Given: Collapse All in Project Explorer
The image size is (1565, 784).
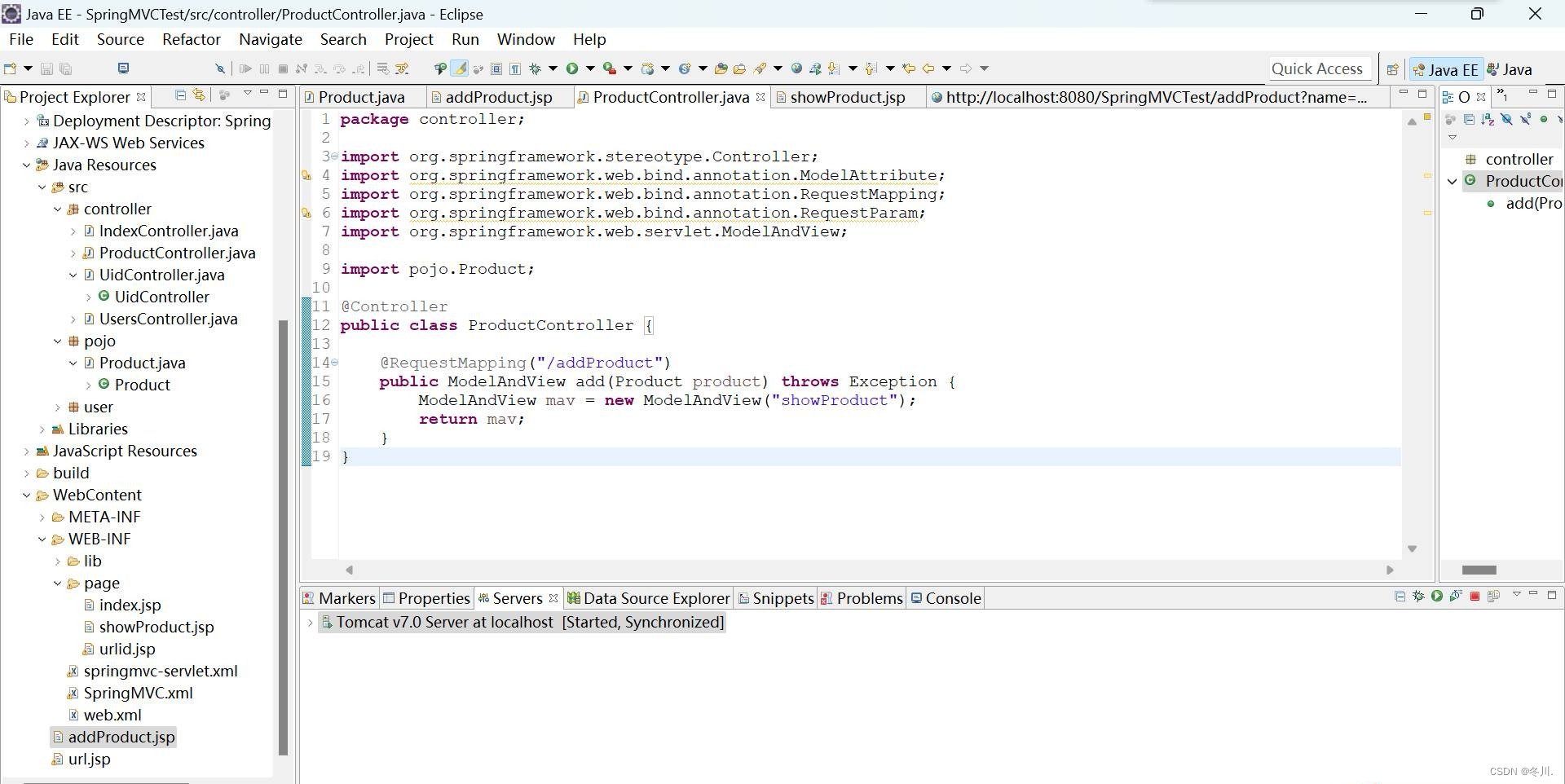Looking at the screenshot, I should tap(180, 95).
